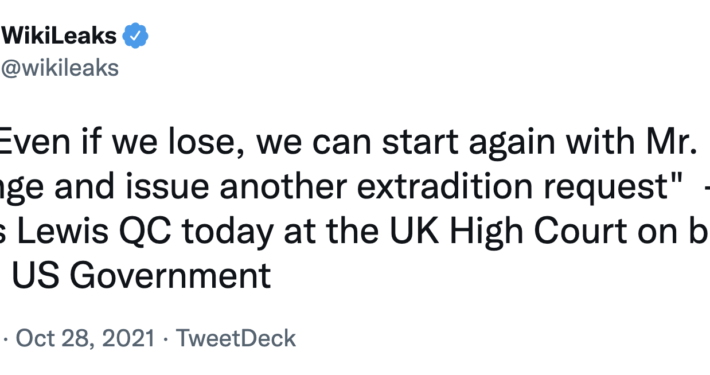This screenshot has width=710, height=375.
Task: Click the word "Even" in the tweet
Action: pyautogui.click(x=35, y=141)
